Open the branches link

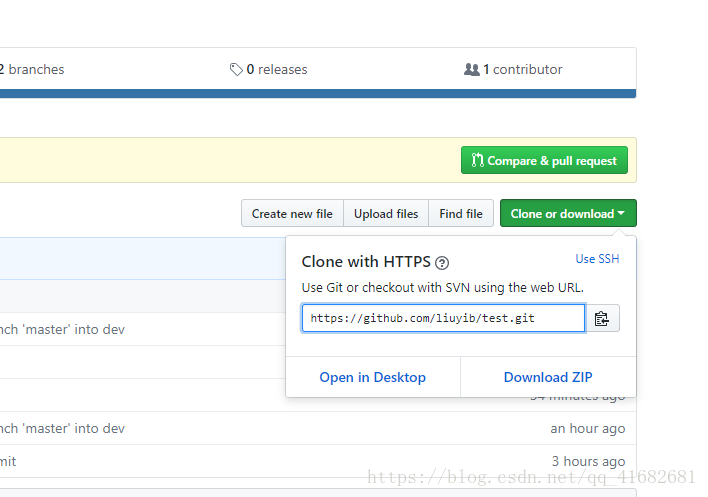[32, 70]
